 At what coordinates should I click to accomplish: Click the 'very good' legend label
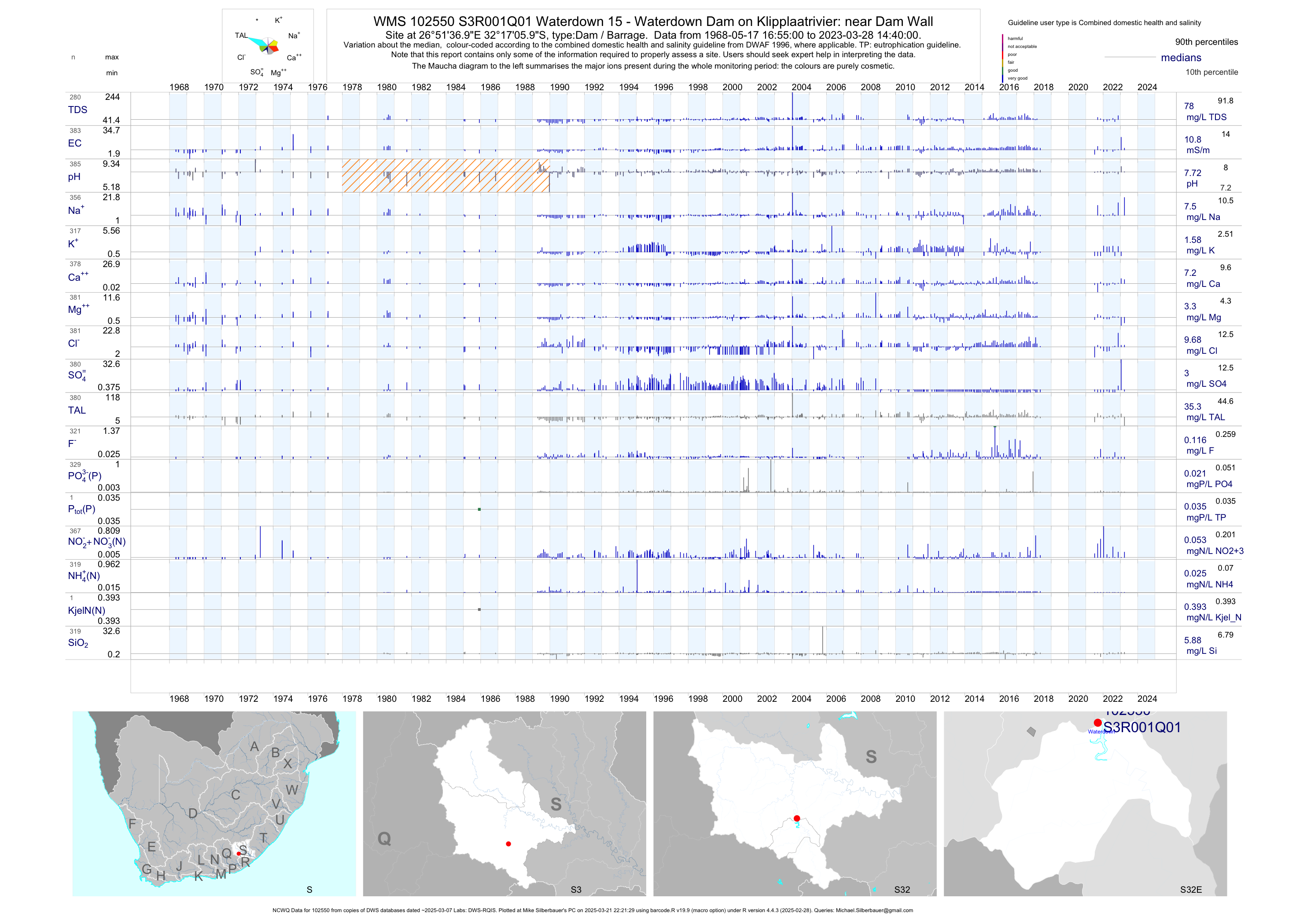click(x=1017, y=78)
